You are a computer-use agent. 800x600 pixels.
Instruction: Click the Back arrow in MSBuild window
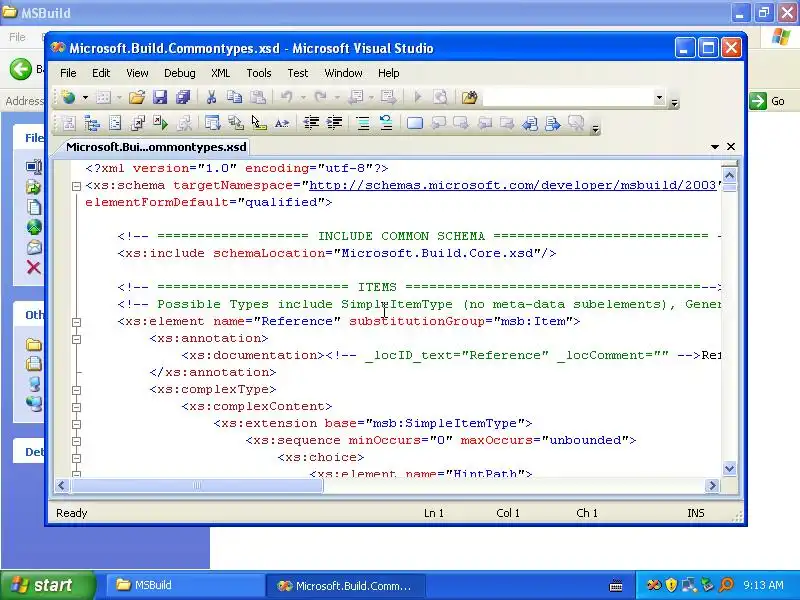click(x=20, y=69)
